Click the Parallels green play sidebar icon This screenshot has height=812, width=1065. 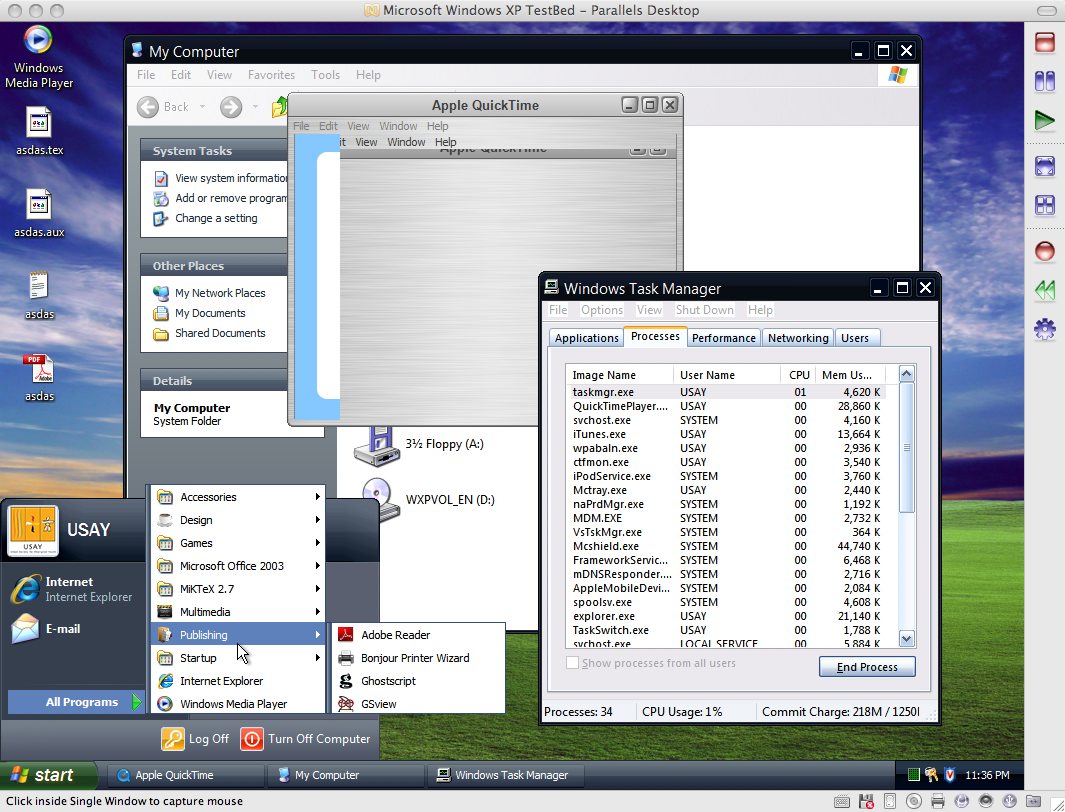click(x=1044, y=121)
